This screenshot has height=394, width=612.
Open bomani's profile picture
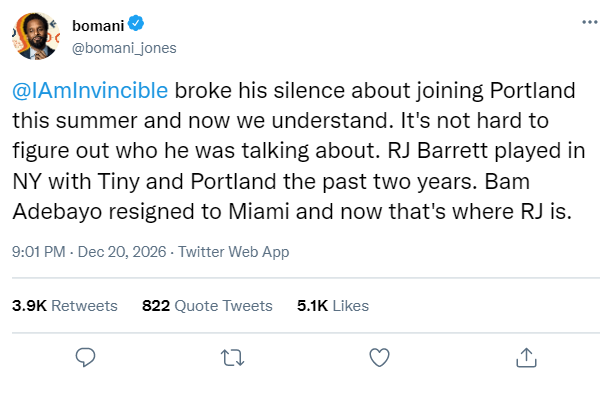(36, 36)
